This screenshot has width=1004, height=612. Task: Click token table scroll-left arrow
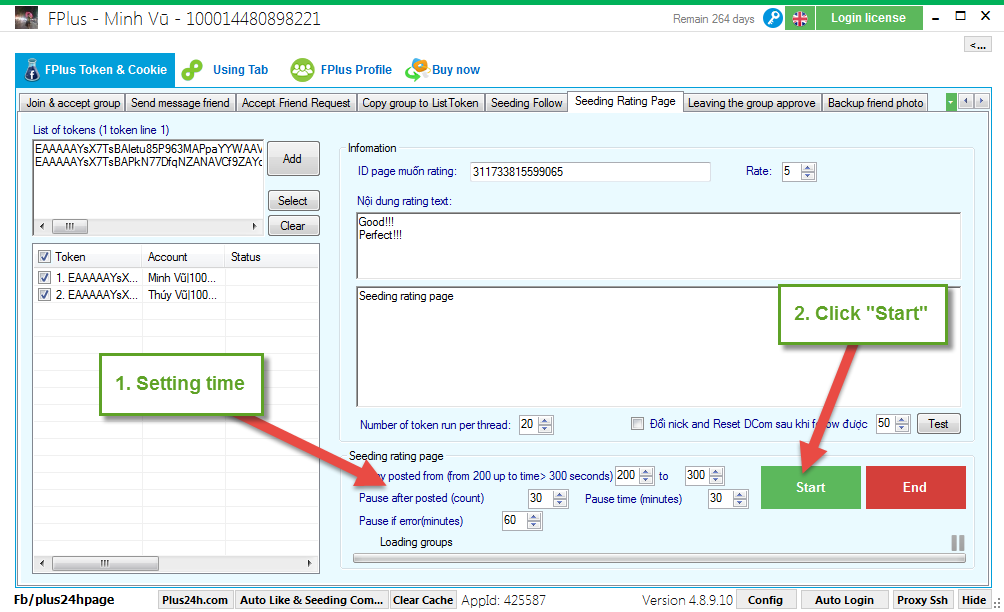(42, 563)
